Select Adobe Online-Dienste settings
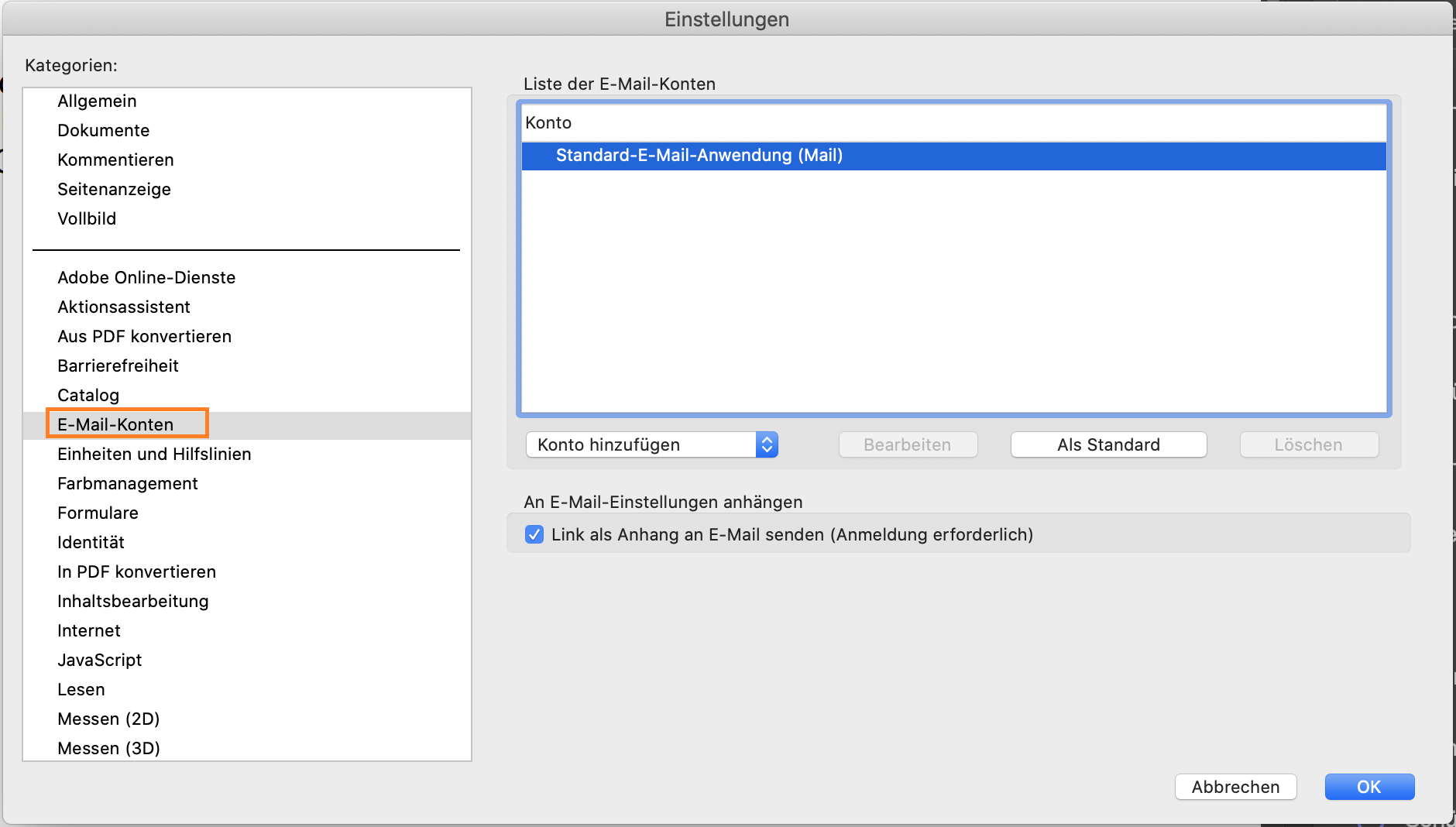The width and height of the screenshot is (1456, 827). tap(146, 277)
